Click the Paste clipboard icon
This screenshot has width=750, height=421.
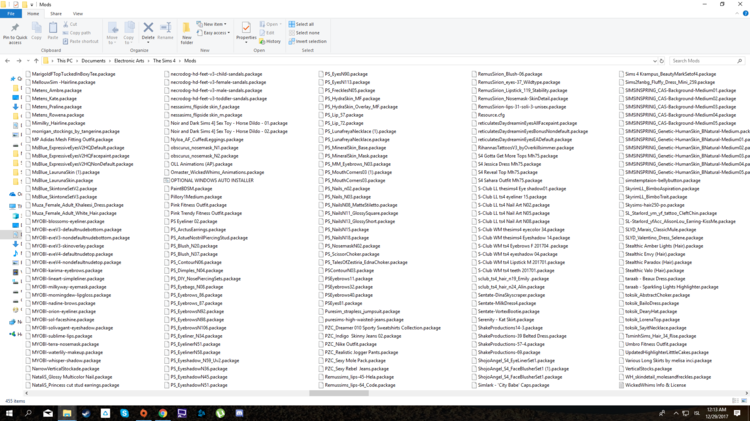pyautogui.click(x=53, y=28)
